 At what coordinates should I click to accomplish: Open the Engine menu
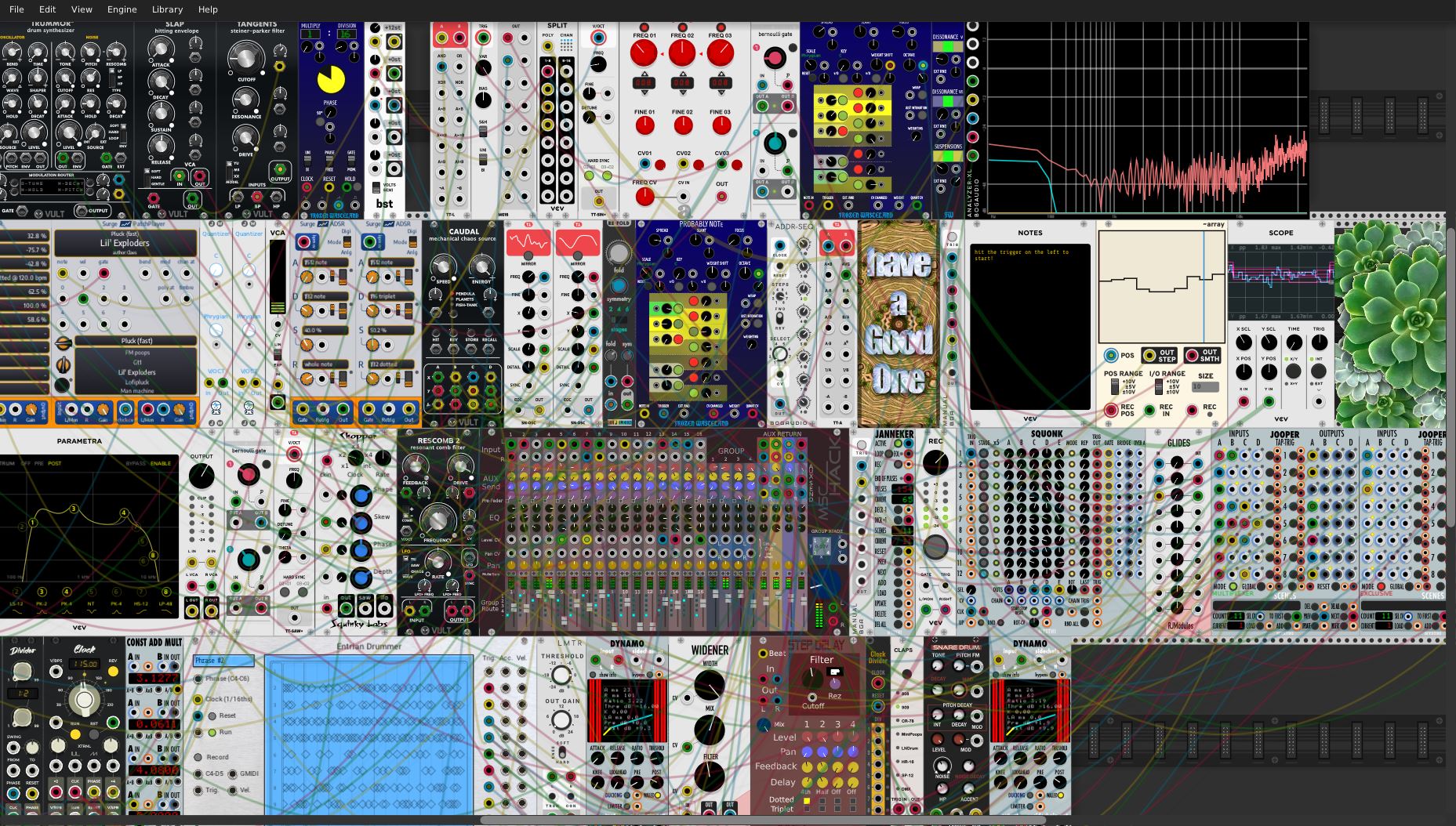pyautogui.click(x=122, y=9)
